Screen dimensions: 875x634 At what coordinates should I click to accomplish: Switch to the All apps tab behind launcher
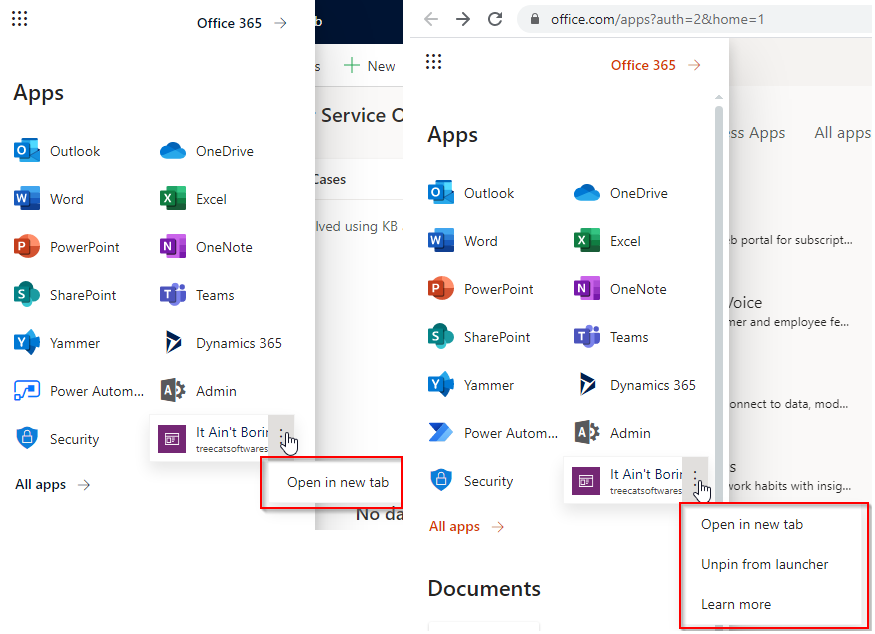(842, 133)
